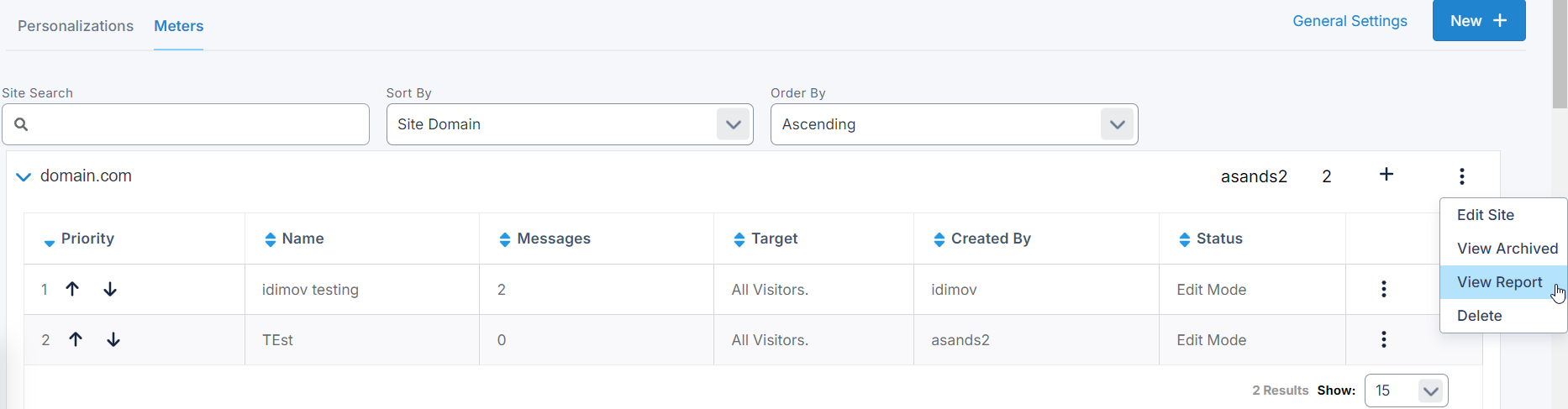This screenshot has width=1568, height=409.
Task: Open the Show 15 results dropdown
Action: 1430,391
